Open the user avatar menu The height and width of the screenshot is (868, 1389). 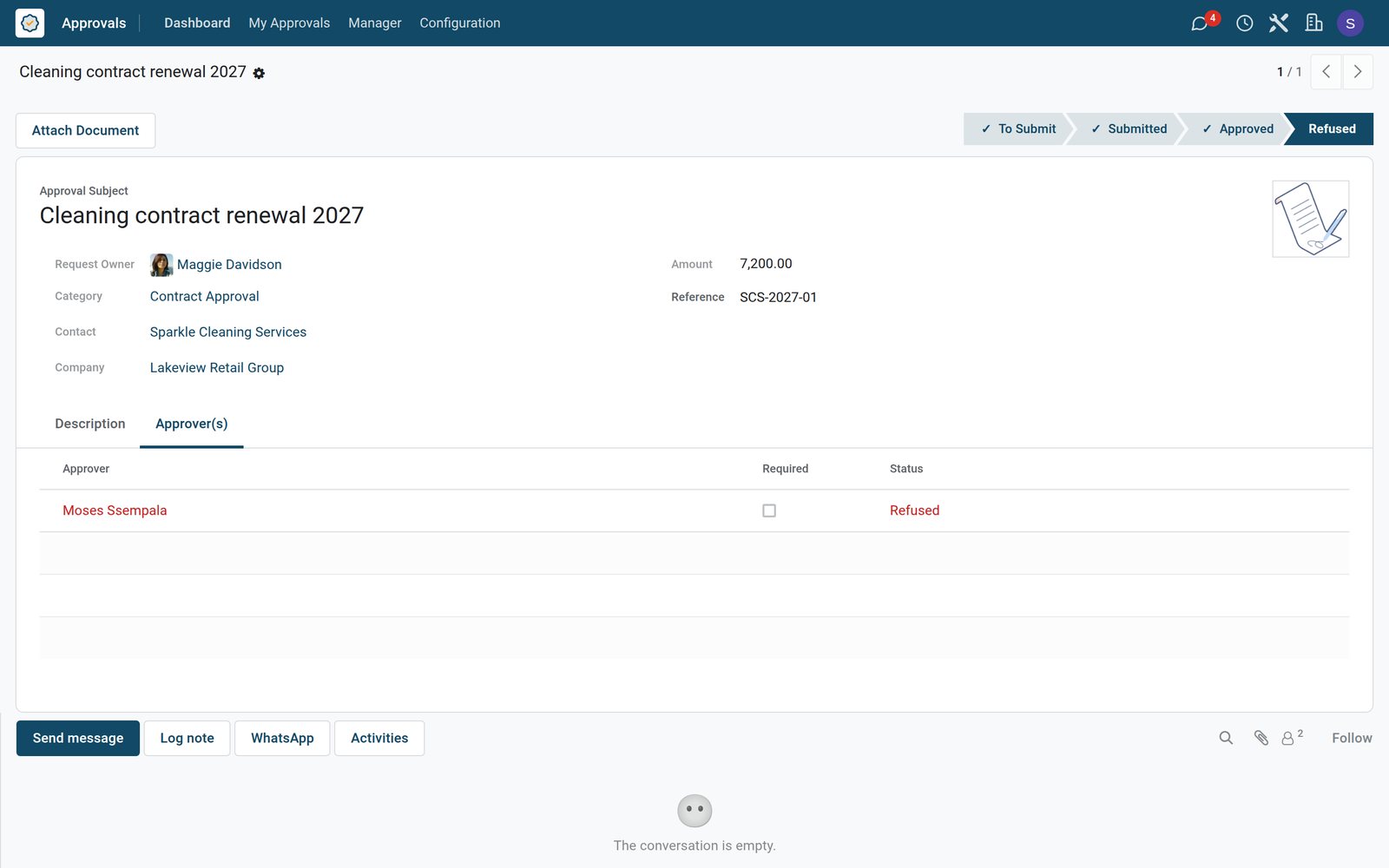click(1350, 23)
